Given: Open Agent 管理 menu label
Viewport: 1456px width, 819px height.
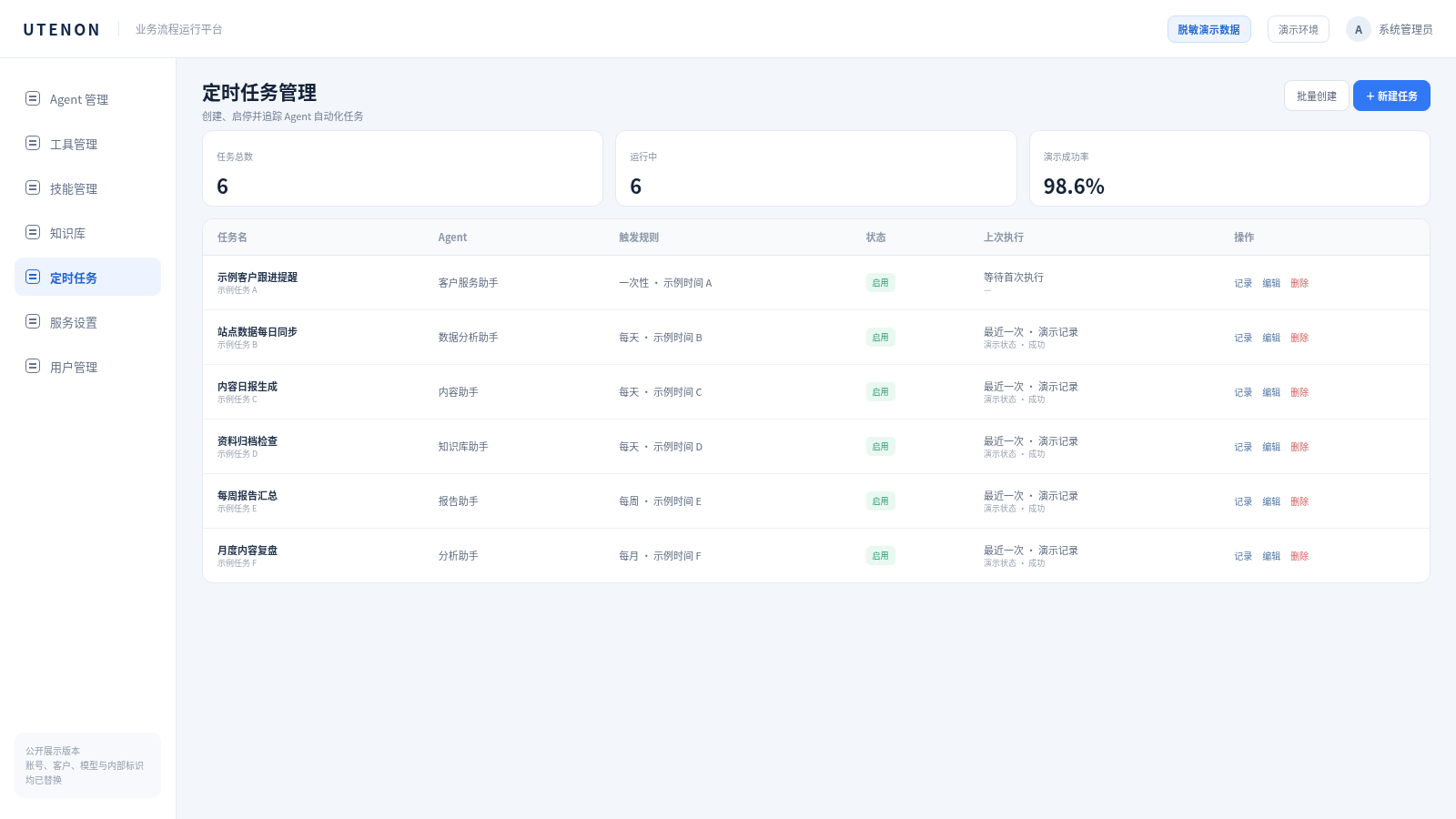Looking at the screenshot, I should click(x=79, y=99).
